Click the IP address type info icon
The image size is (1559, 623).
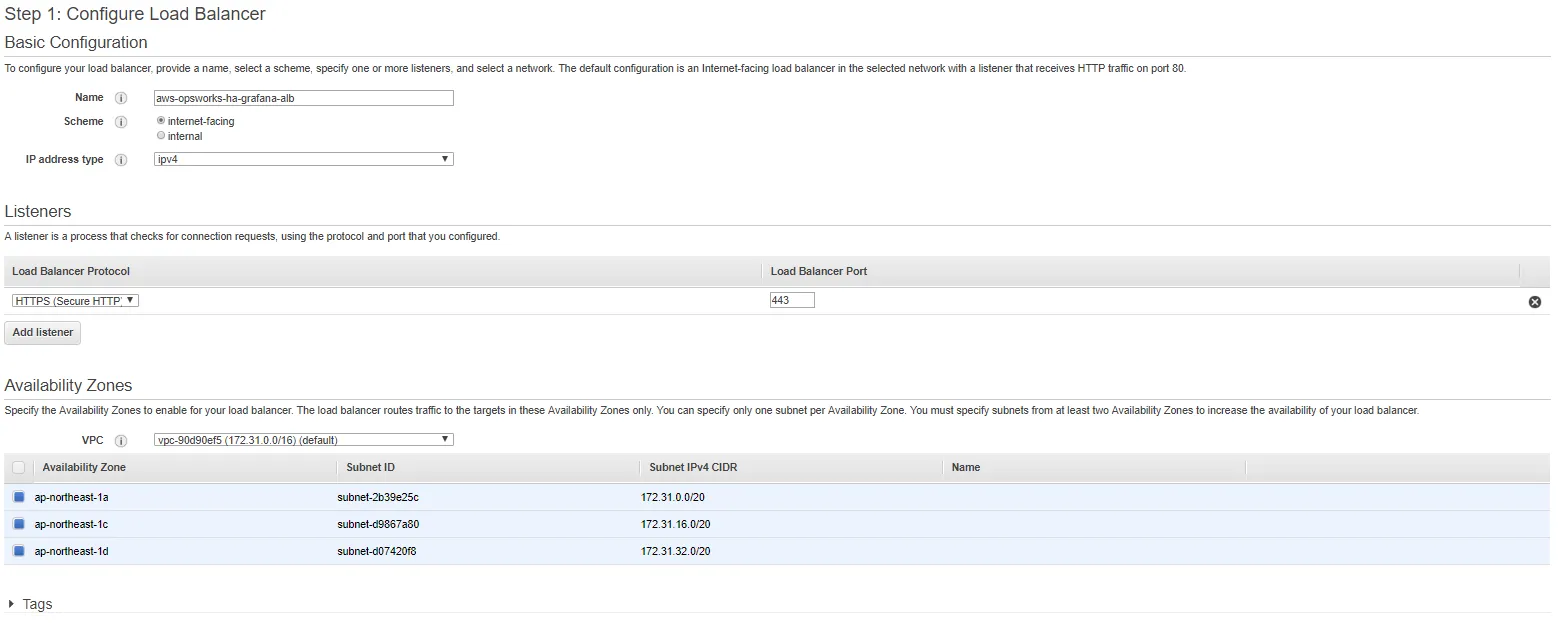tap(121, 160)
